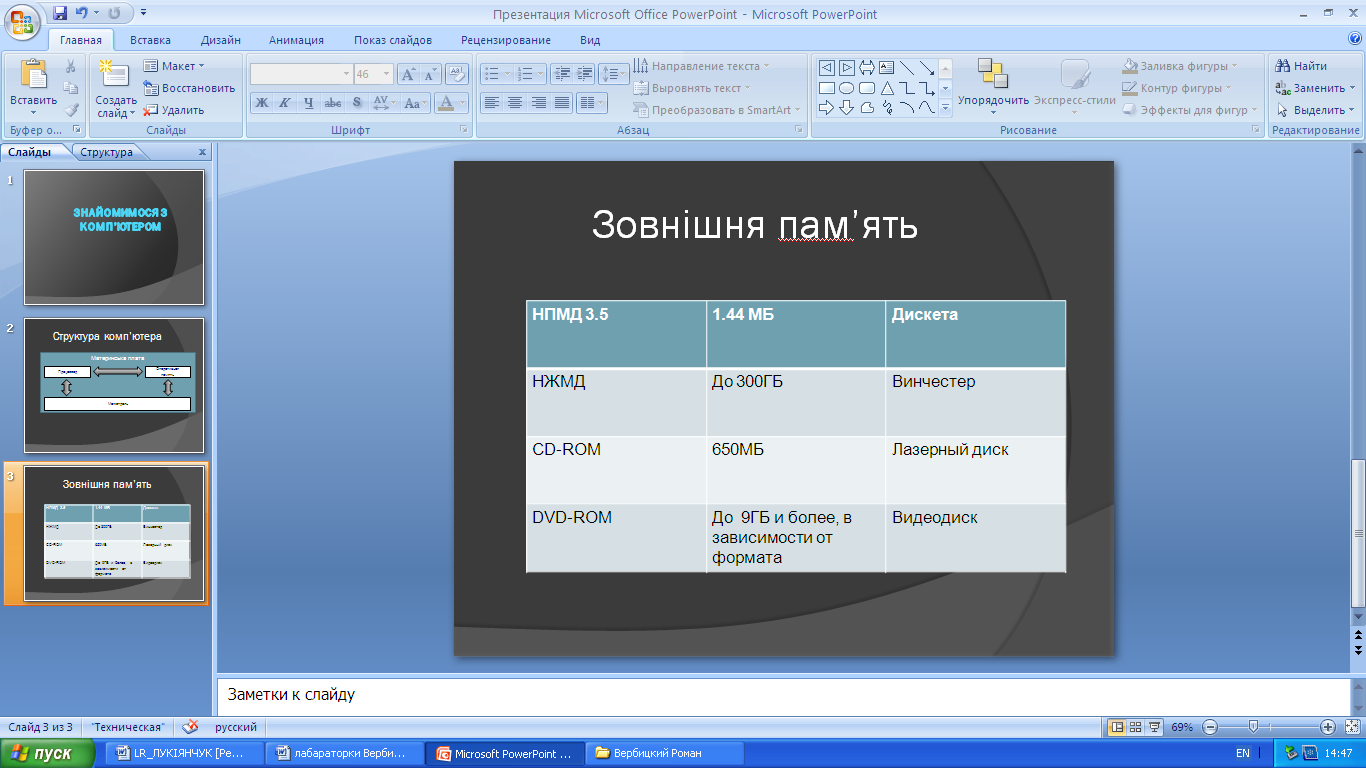Adjust the zoom slider in status bar
Viewport: 1366px width, 768px height.
[1254, 727]
